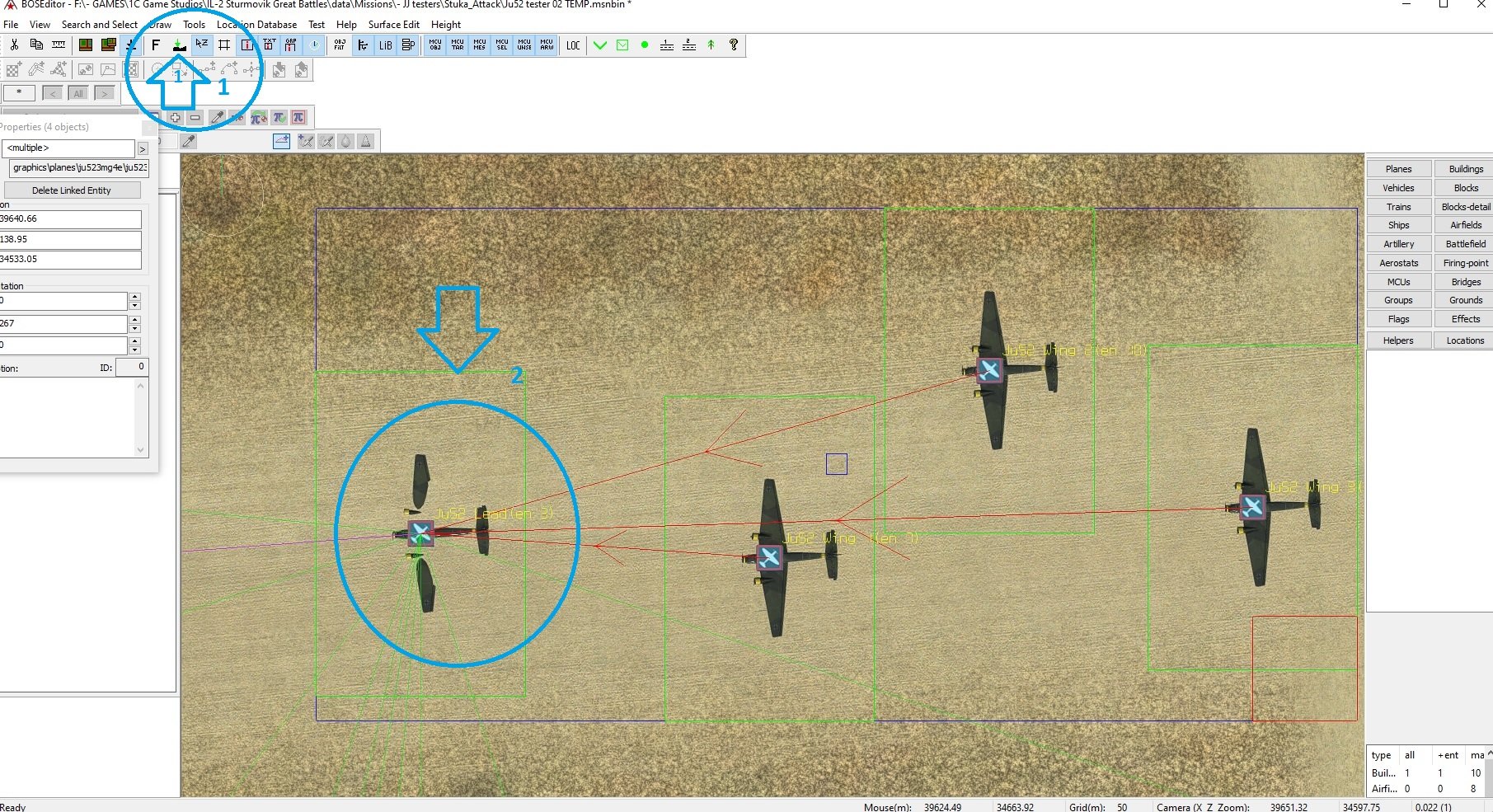Viewport: 1493px width, 812px height.
Task: Click the 39640.66 position input field
Action: 70,219
